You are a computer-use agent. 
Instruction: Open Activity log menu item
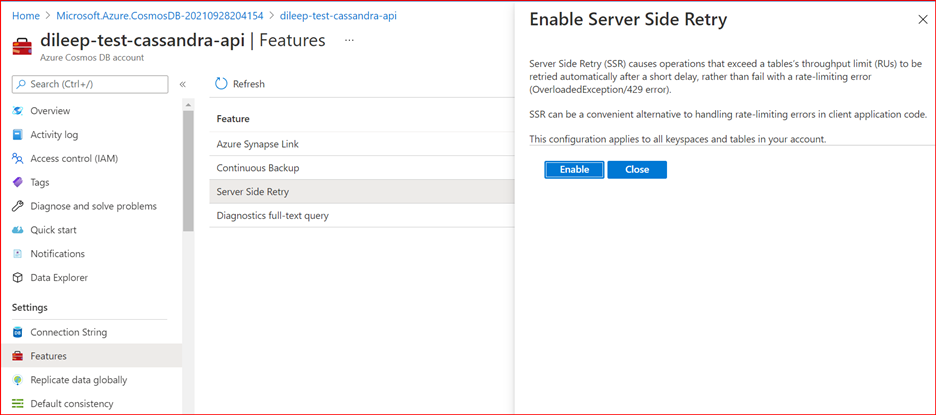[x=54, y=135]
